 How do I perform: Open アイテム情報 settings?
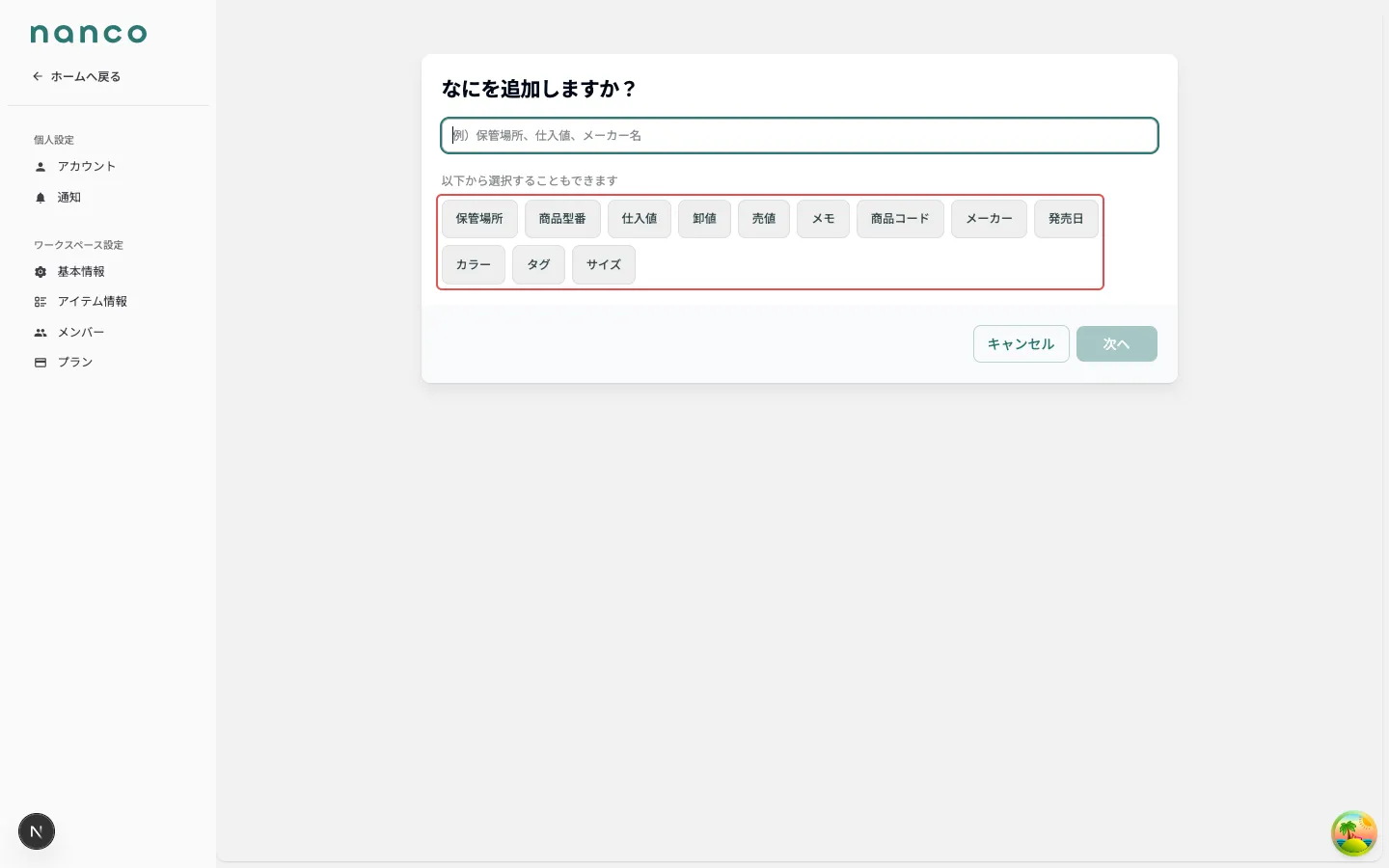click(x=92, y=302)
